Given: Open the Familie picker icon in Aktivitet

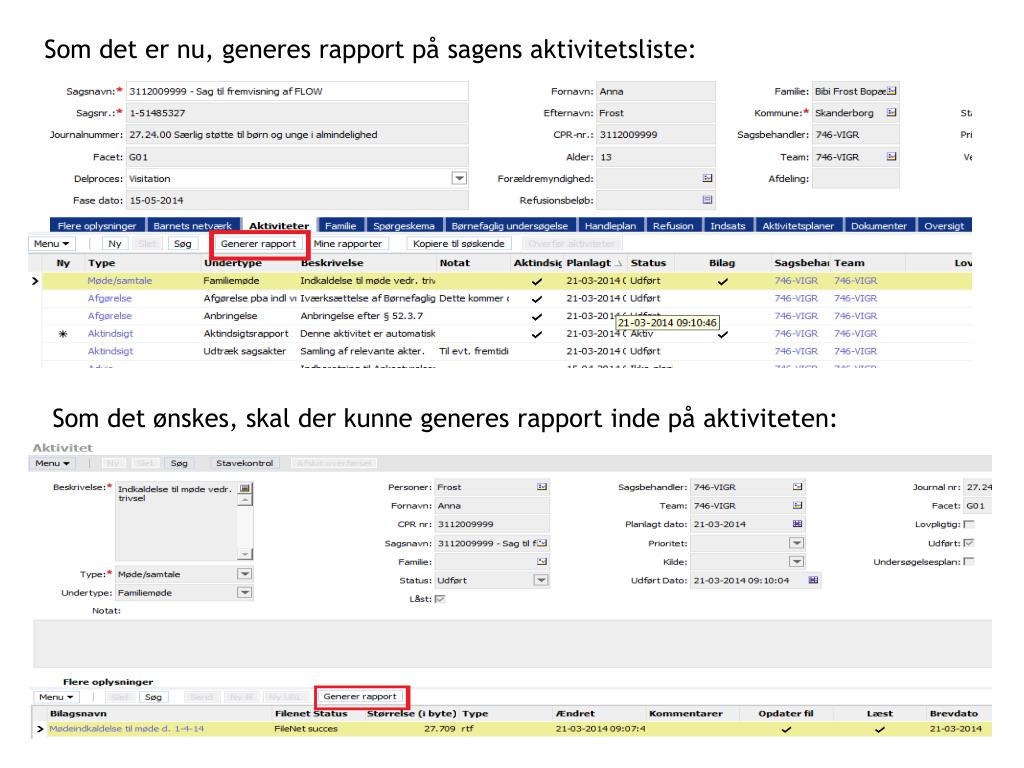Looking at the screenshot, I should [542, 562].
